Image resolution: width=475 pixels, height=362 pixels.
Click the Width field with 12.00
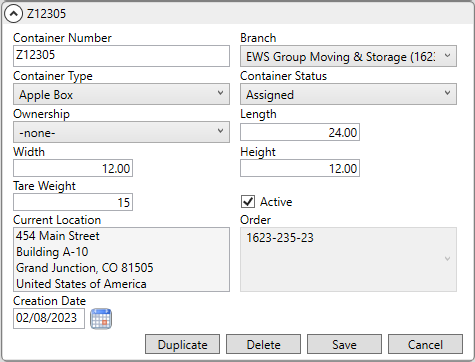(73, 168)
